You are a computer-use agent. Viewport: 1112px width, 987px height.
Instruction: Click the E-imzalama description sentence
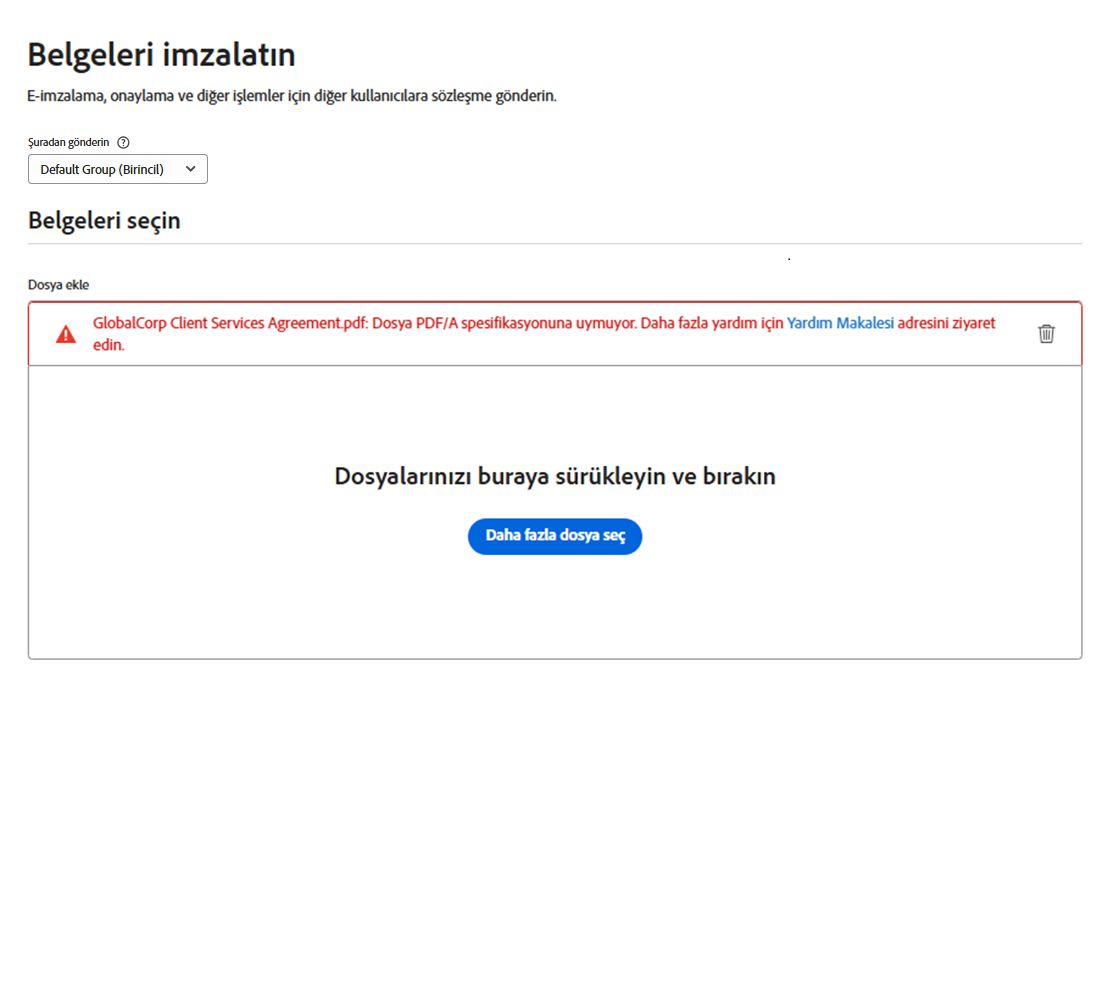click(x=292, y=96)
